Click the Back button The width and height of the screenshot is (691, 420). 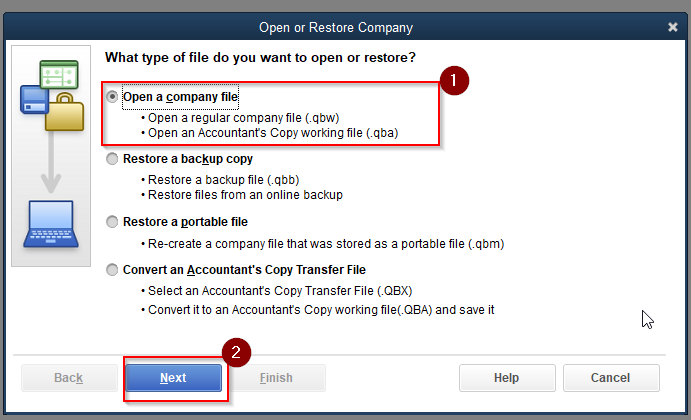(69, 378)
